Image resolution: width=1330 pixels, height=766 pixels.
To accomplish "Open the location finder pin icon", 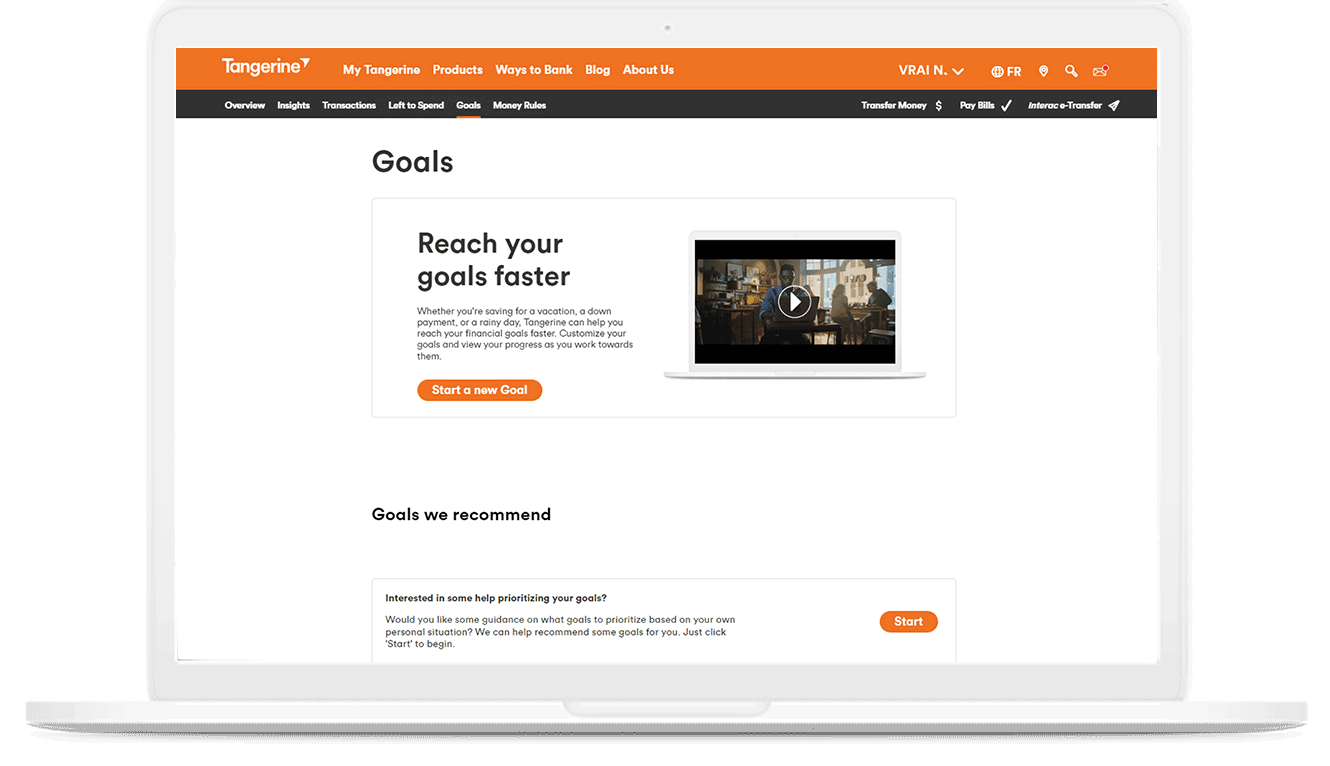I will pyautogui.click(x=1043, y=71).
